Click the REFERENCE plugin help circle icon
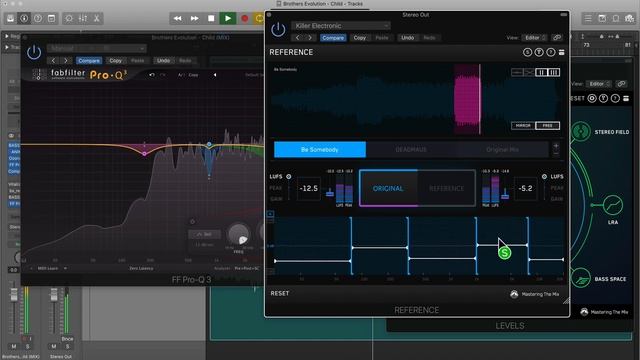 pos(551,52)
